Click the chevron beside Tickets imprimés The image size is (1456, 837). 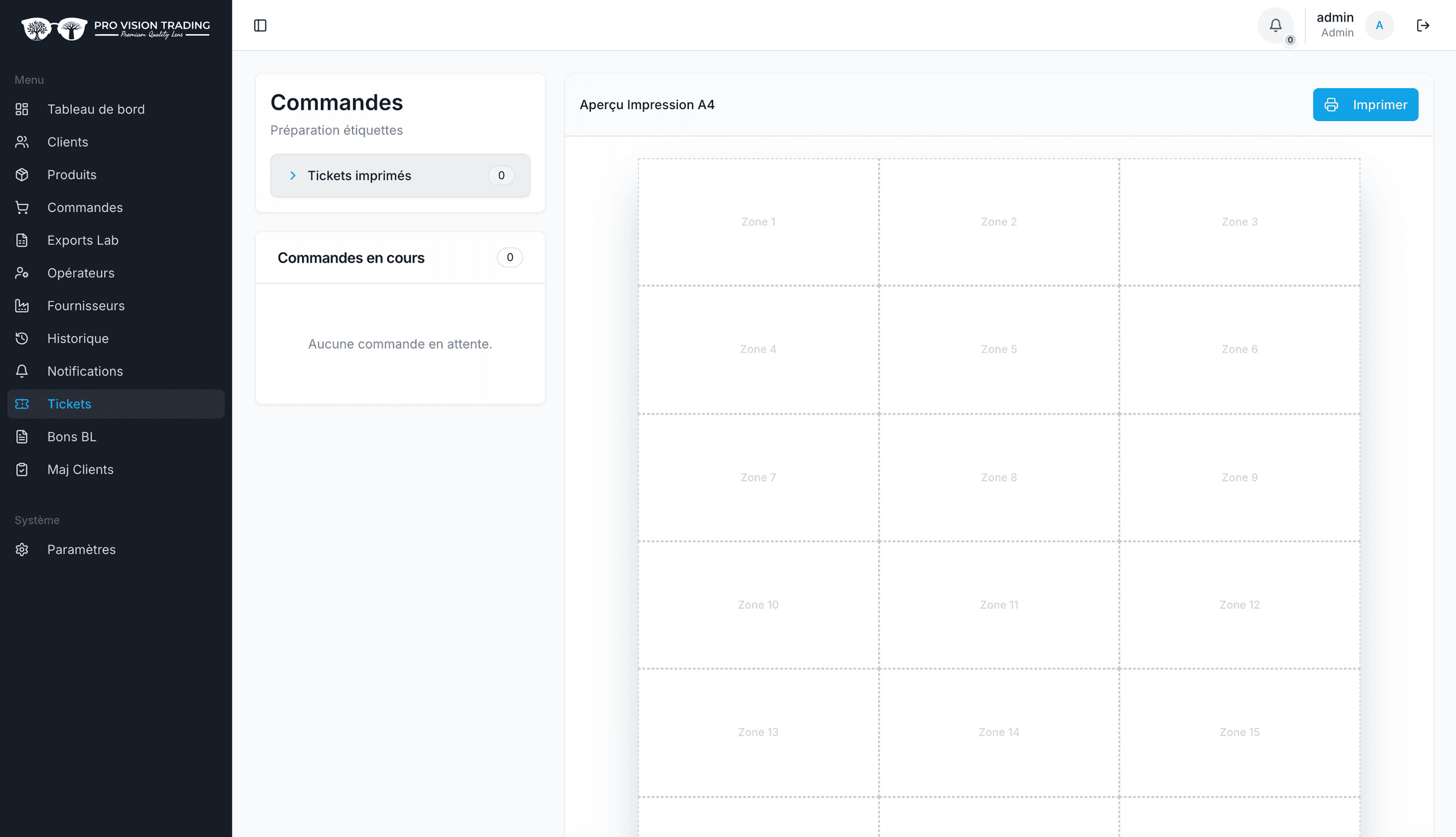coord(292,175)
